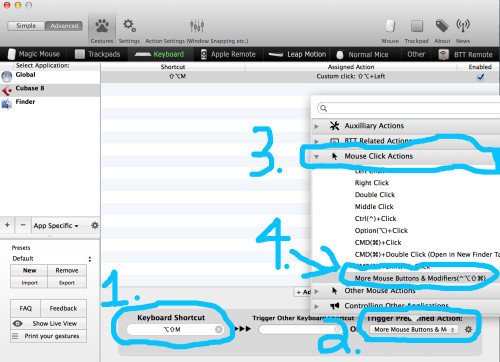Choose Middle Click action

coord(374,207)
